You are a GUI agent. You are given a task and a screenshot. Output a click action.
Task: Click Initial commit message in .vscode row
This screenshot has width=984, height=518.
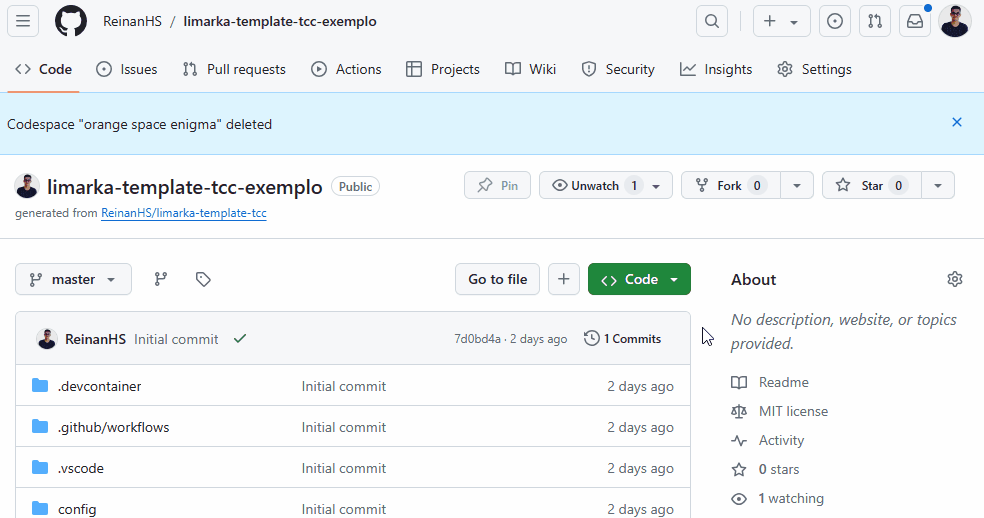coord(343,468)
